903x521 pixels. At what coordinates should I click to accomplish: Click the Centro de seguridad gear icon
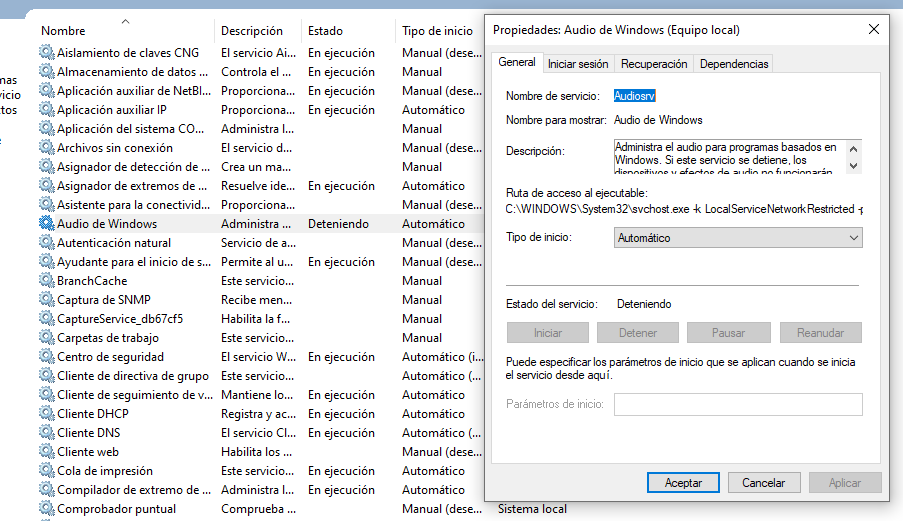[47, 356]
